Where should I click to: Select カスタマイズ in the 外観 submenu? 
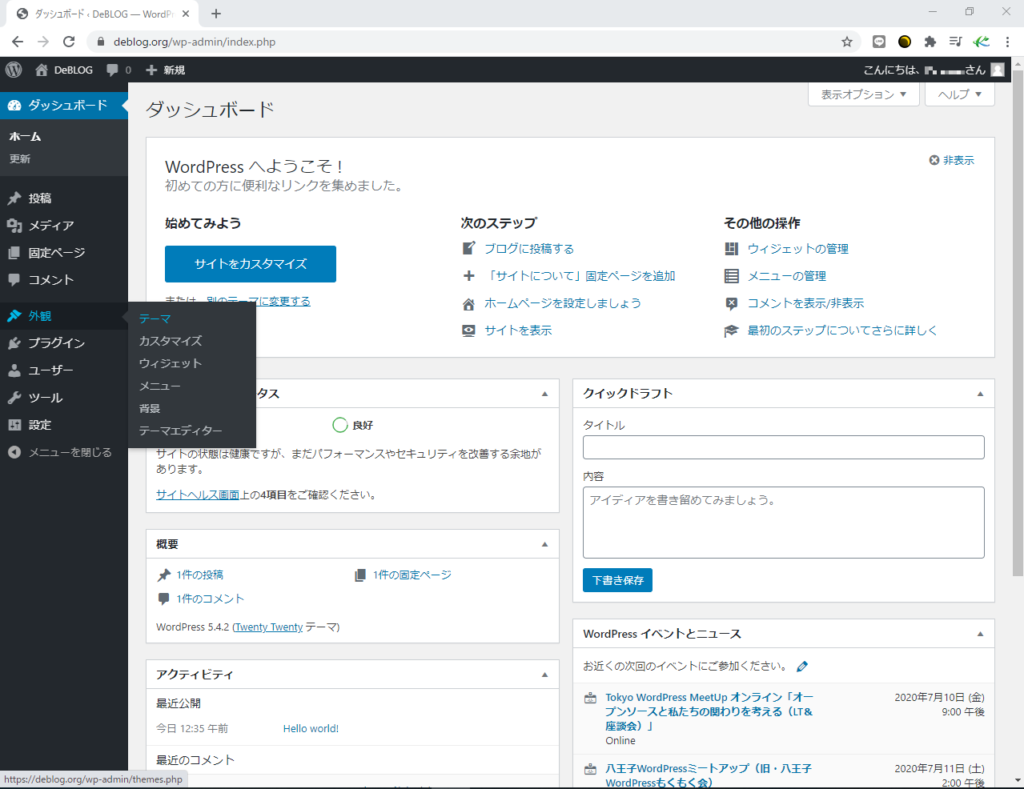pyautogui.click(x=170, y=341)
